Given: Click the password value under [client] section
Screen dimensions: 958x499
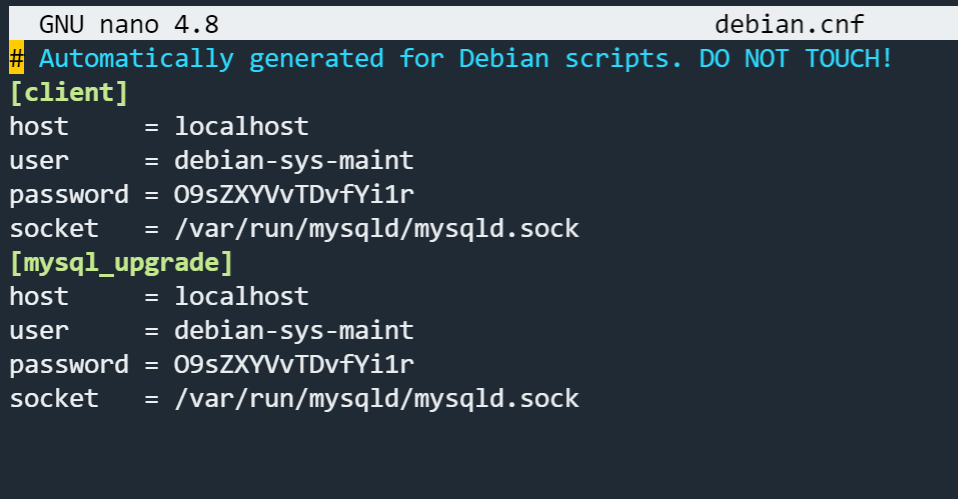Looking at the screenshot, I should tap(294, 195).
